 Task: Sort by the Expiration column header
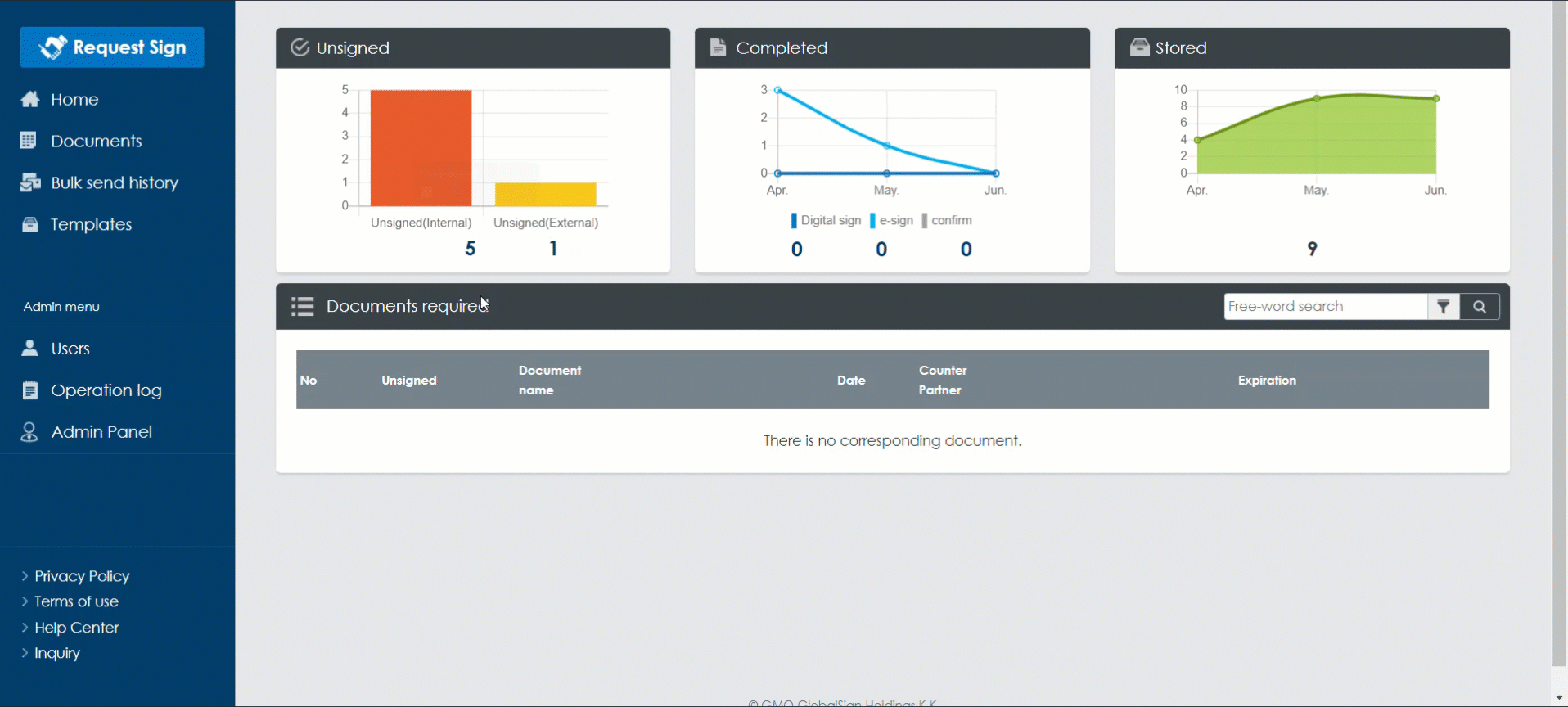(1267, 381)
